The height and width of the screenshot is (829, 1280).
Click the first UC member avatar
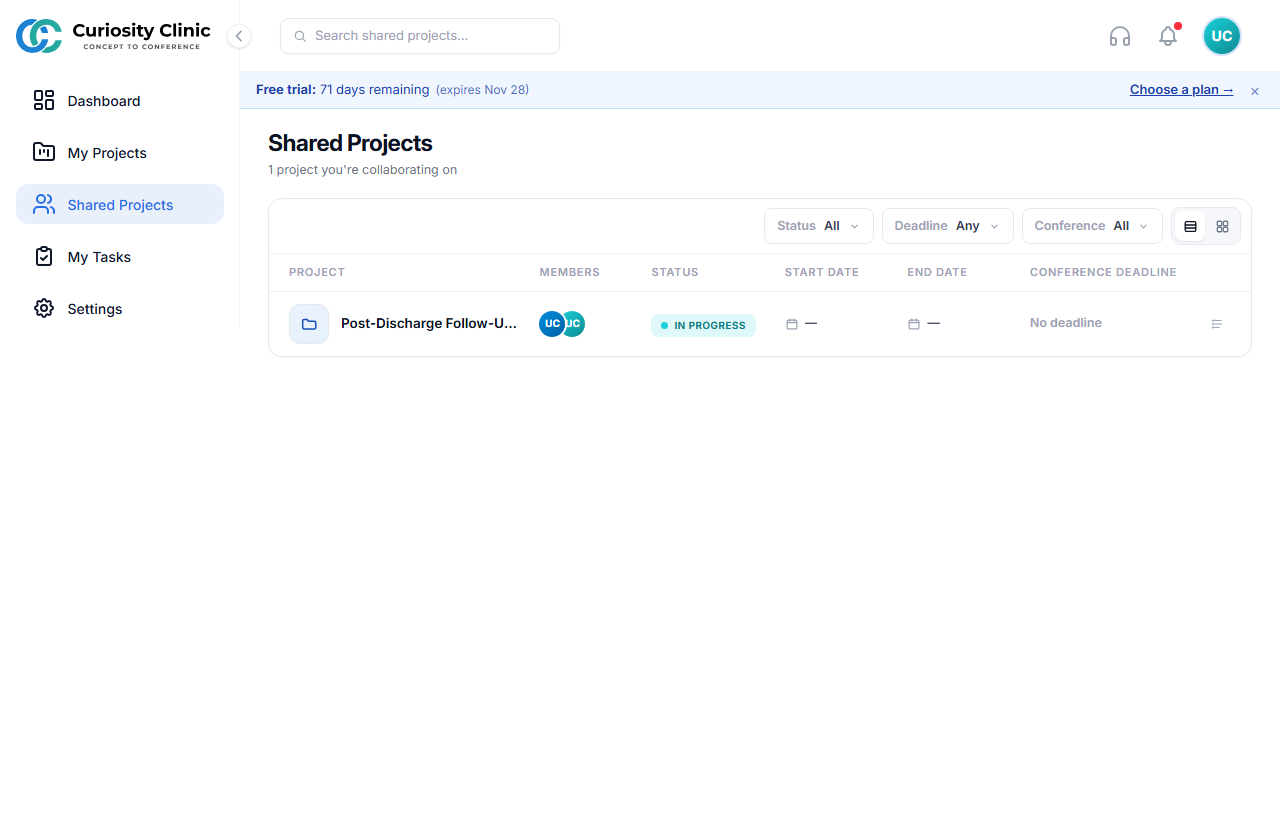(x=552, y=324)
